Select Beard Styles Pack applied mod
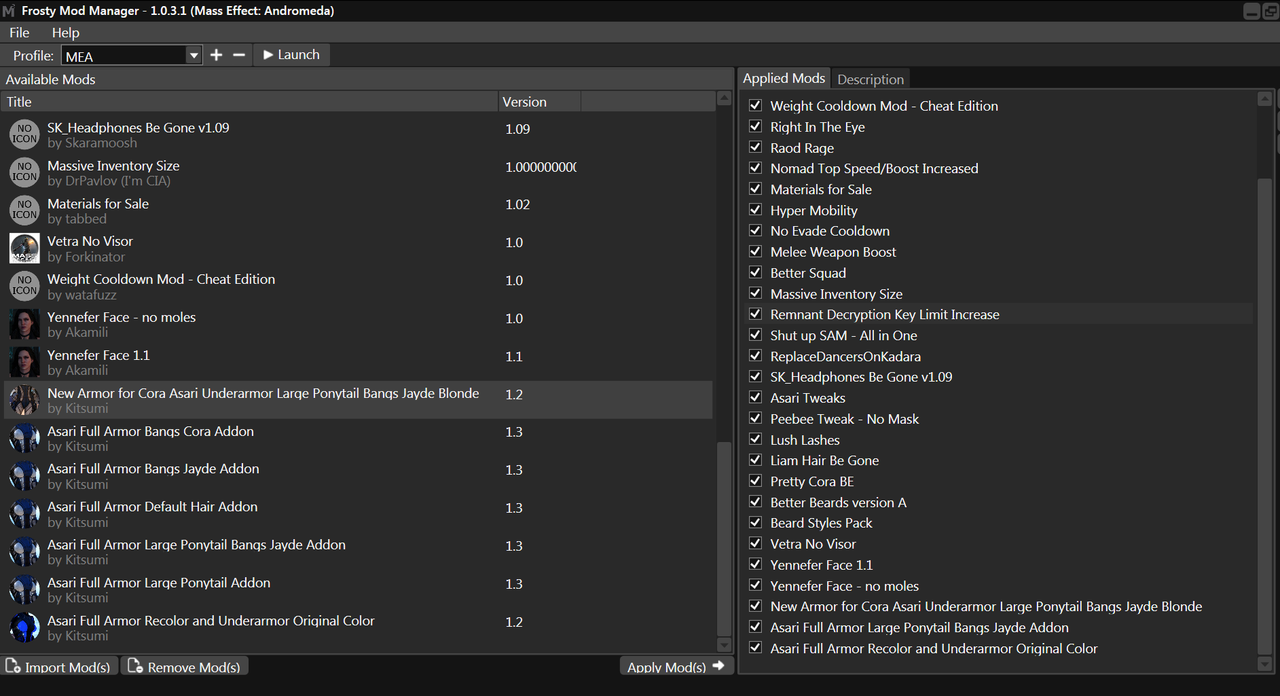The image size is (1280, 696). 821,523
